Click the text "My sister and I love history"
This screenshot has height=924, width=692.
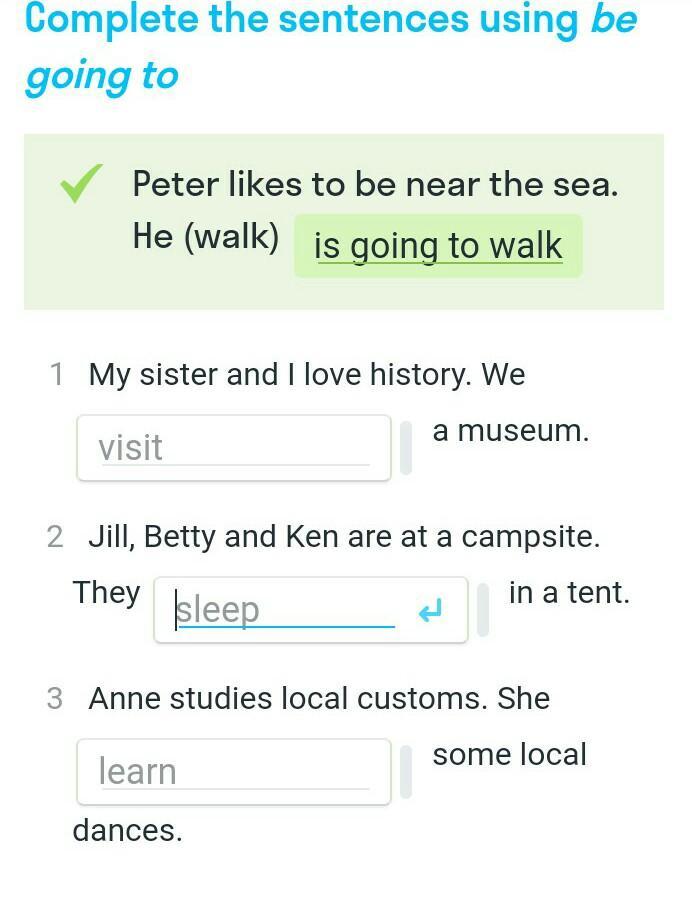coord(278,375)
